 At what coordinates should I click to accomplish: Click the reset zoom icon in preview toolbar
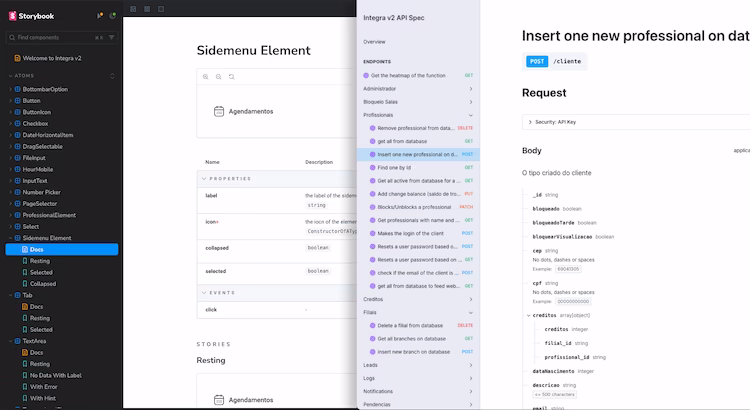pyautogui.click(x=232, y=77)
